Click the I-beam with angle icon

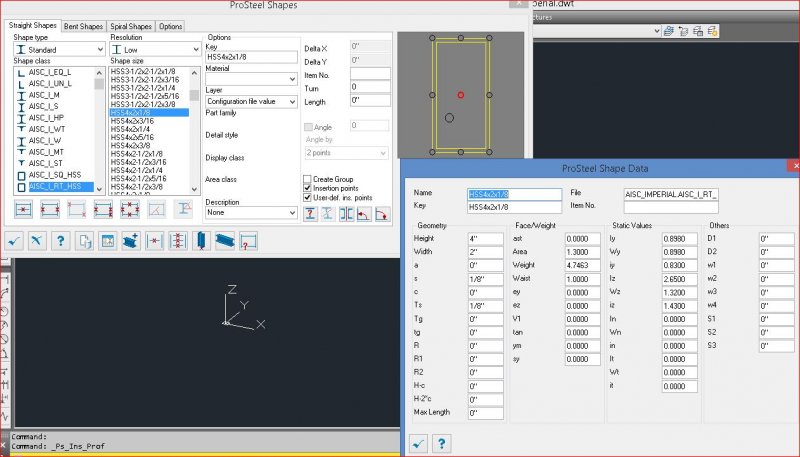[x=183, y=210]
